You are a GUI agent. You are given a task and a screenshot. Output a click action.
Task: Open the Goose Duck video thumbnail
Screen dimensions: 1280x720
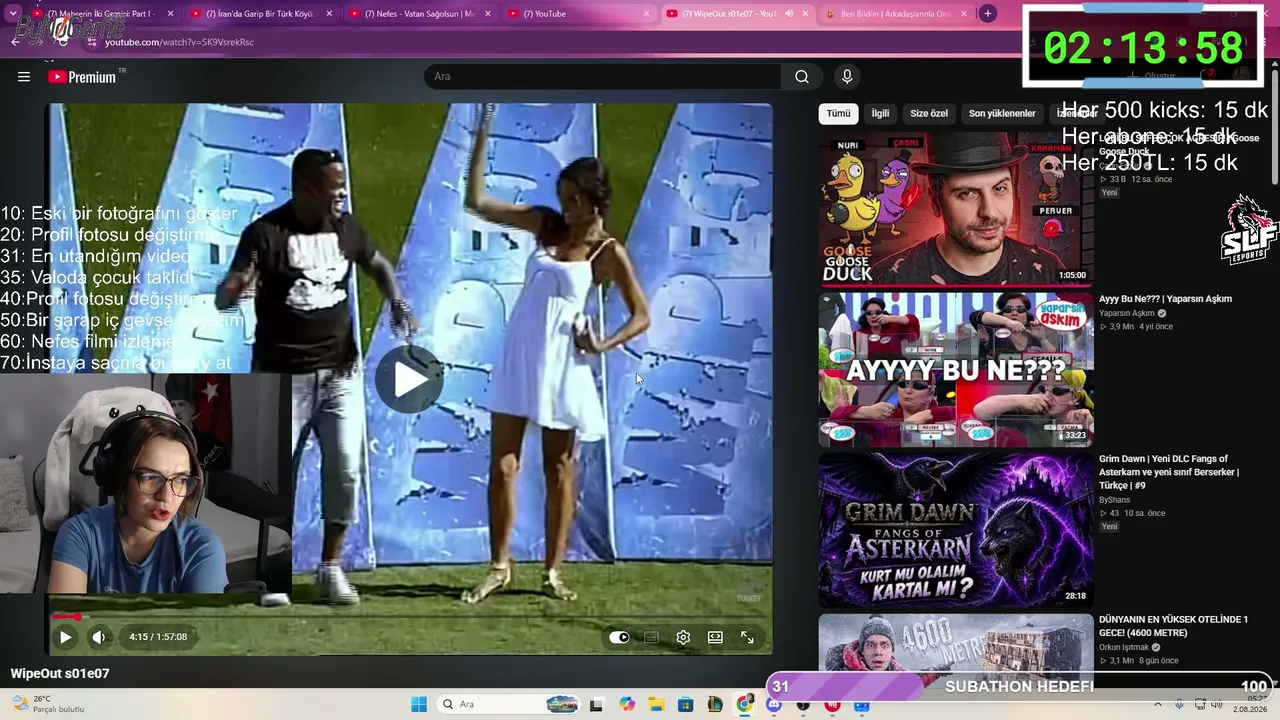pos(956,209)
